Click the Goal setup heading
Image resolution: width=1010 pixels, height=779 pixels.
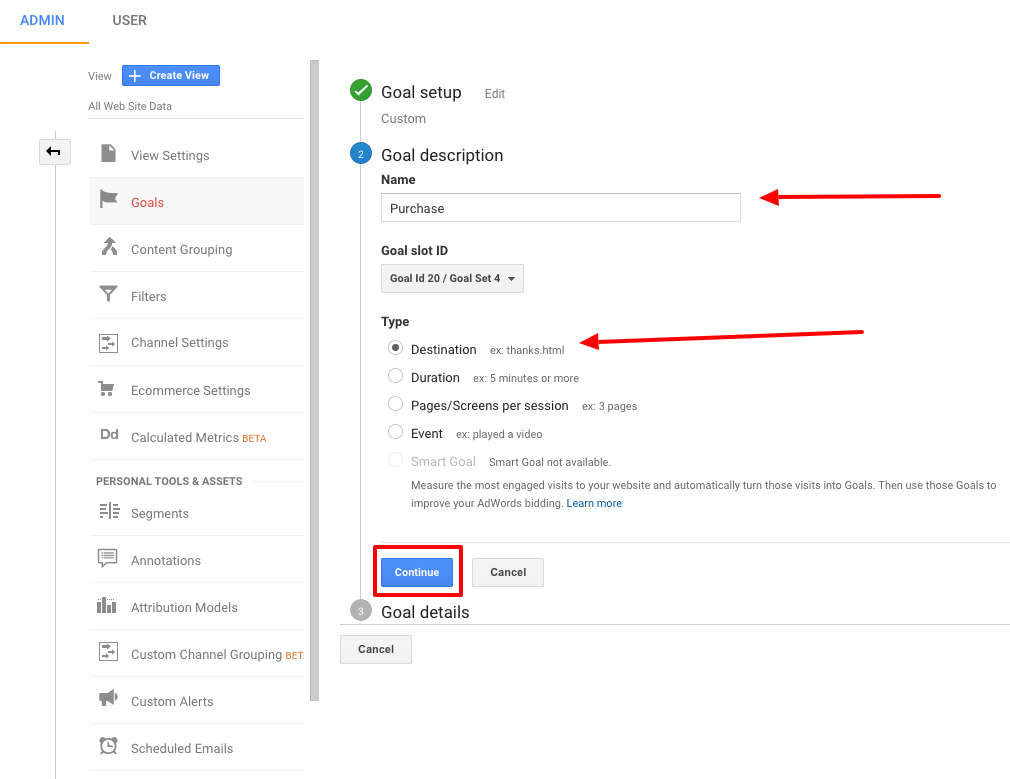click(x=421, y=92)
